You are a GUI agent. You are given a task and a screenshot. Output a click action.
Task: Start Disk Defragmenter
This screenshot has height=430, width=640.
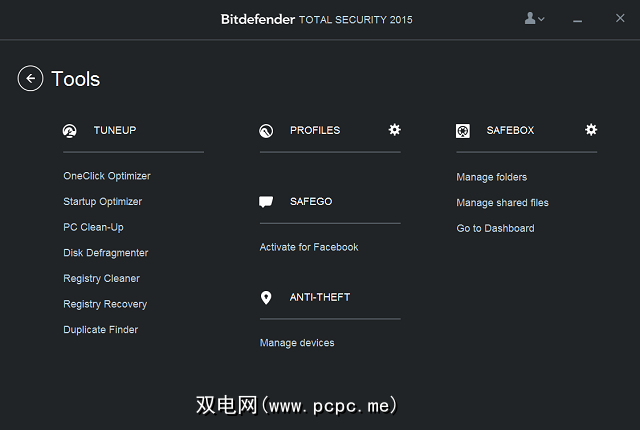tap(106, 253)
